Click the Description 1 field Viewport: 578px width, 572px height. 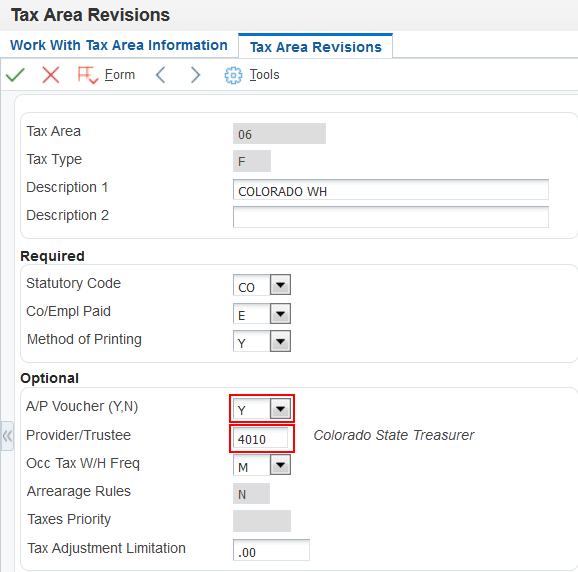[391, 190]
